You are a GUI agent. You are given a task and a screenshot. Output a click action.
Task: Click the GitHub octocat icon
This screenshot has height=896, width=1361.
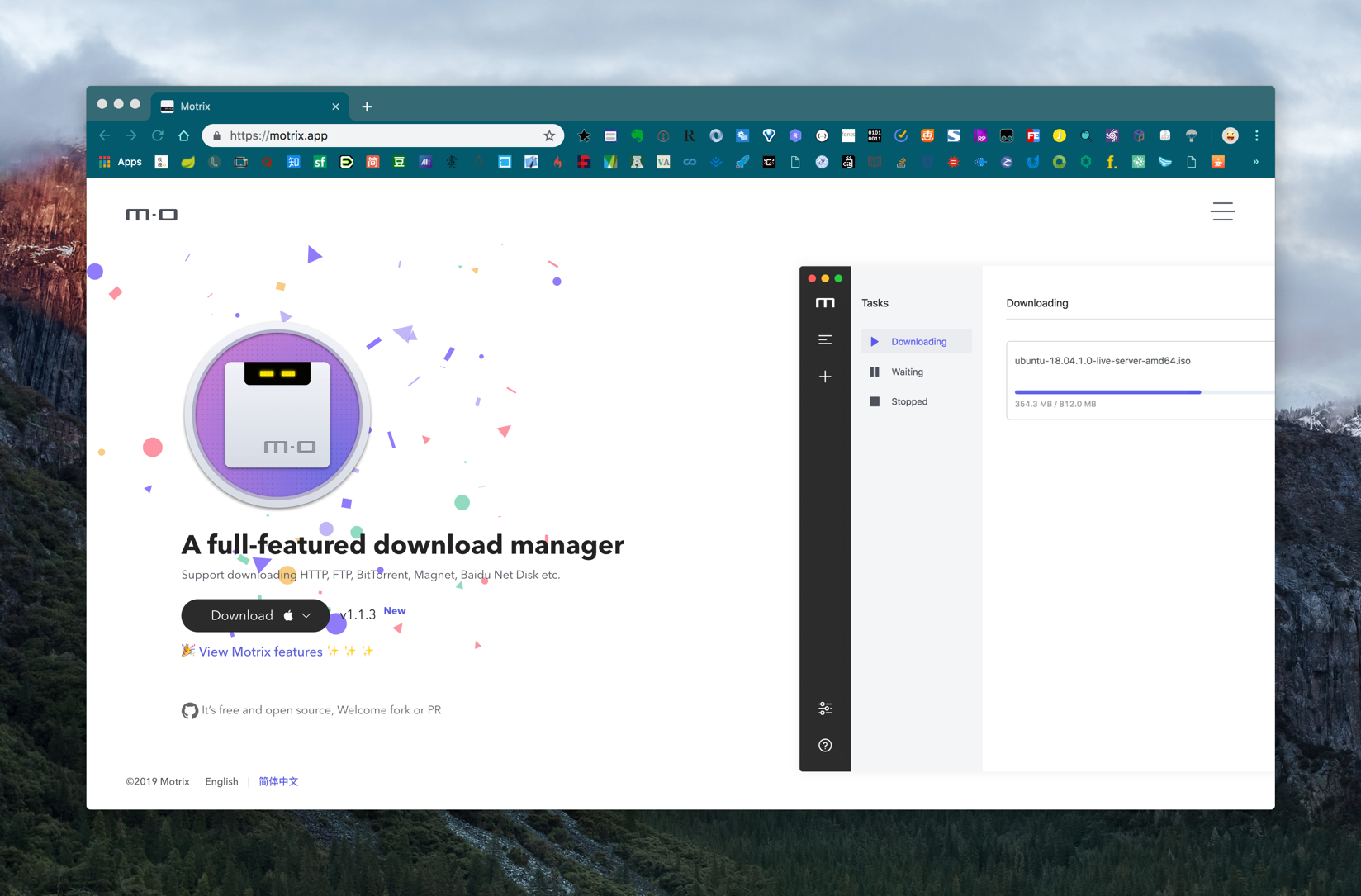click(190, 710)
